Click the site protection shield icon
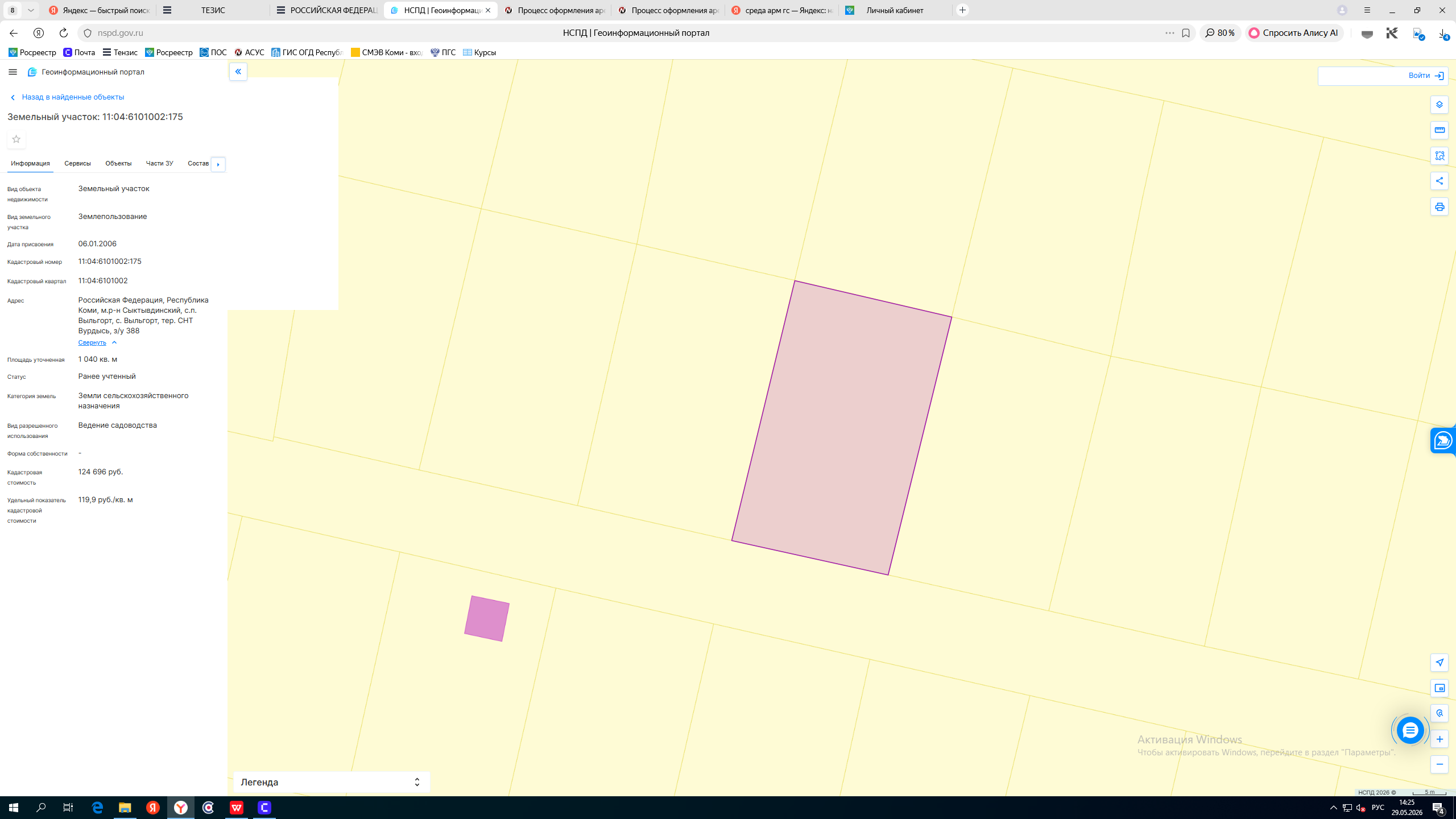The width and height of the screenshot is (1456, 819). click(x=88, y=33)
